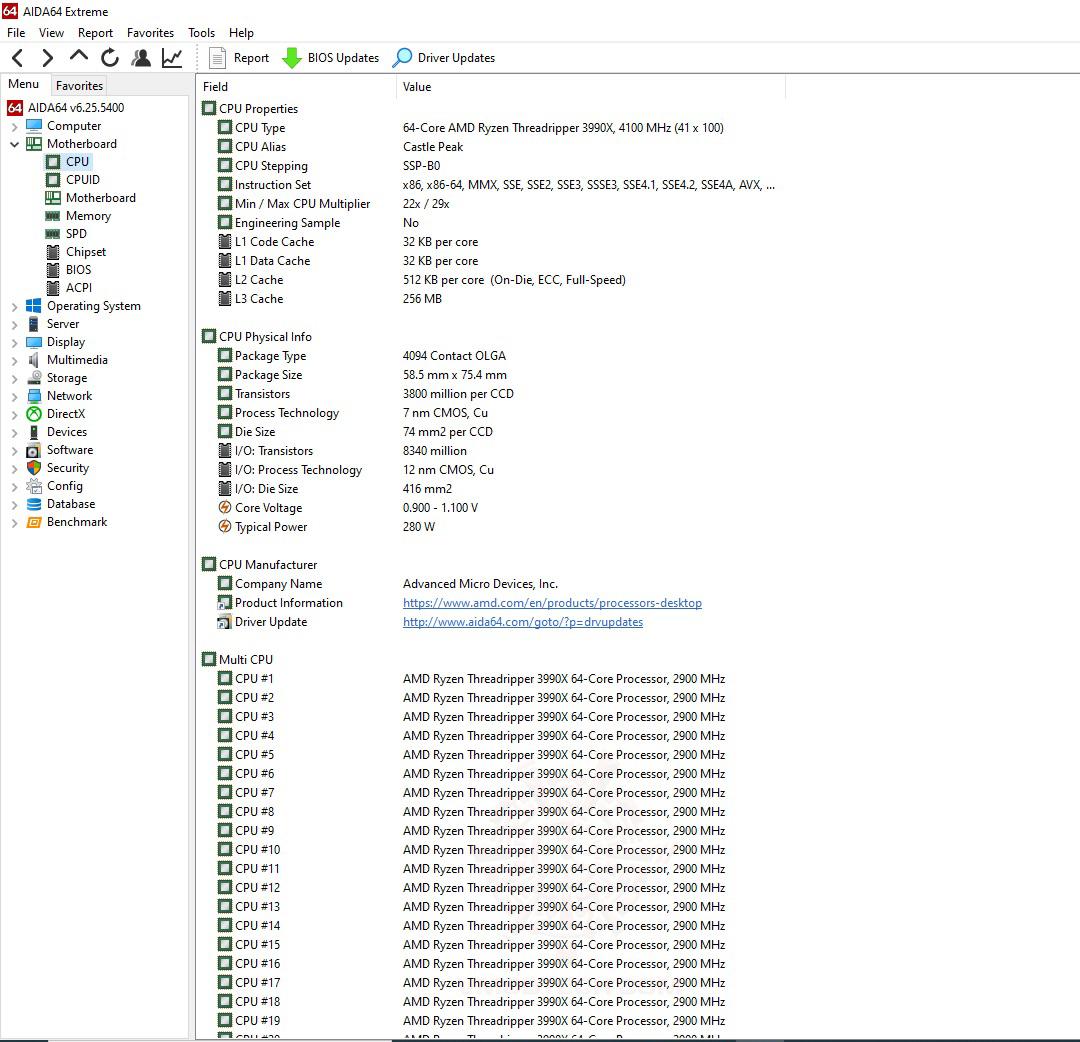This screenshot has height=1042, width=1080.
Task: Open the Report menu
Action: pos(95,32)
